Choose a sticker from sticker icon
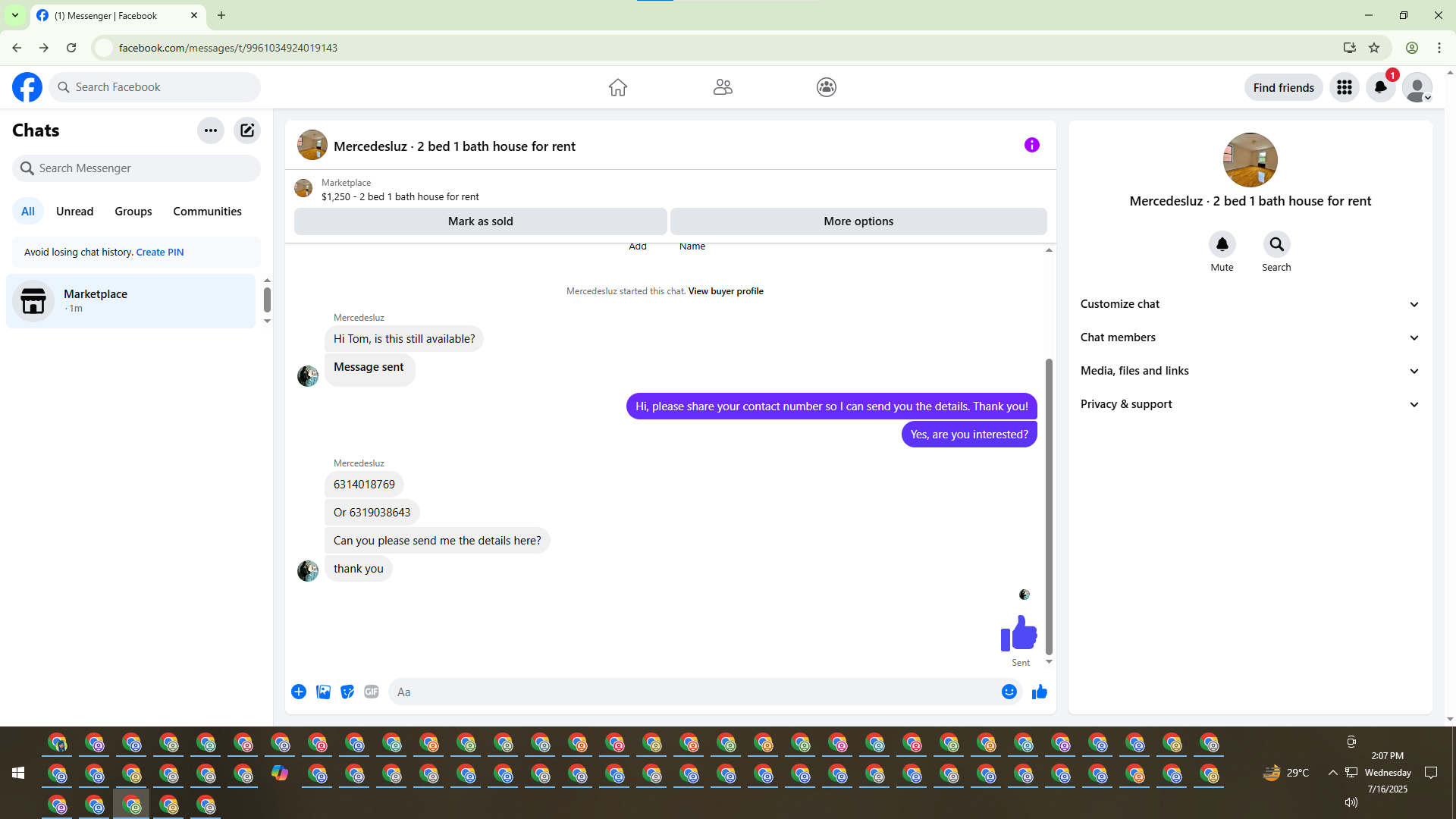Screen dimensions: 1456x819 tap(347, 692)
